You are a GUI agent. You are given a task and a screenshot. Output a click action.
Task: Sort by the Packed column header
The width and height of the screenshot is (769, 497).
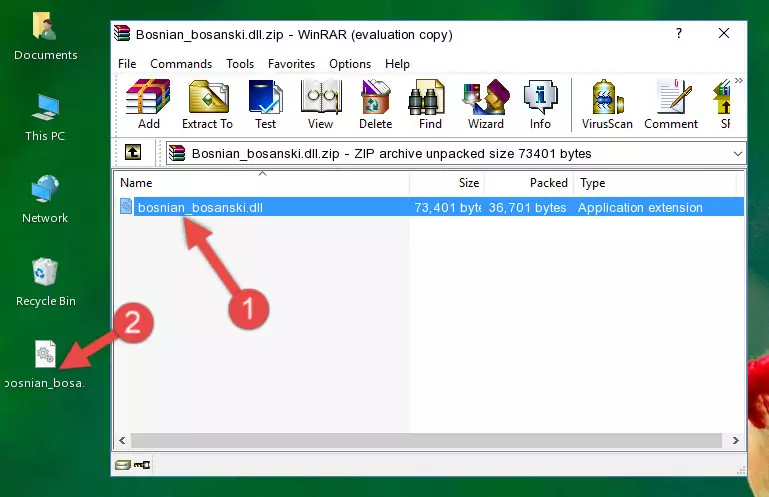coord(529,183)
